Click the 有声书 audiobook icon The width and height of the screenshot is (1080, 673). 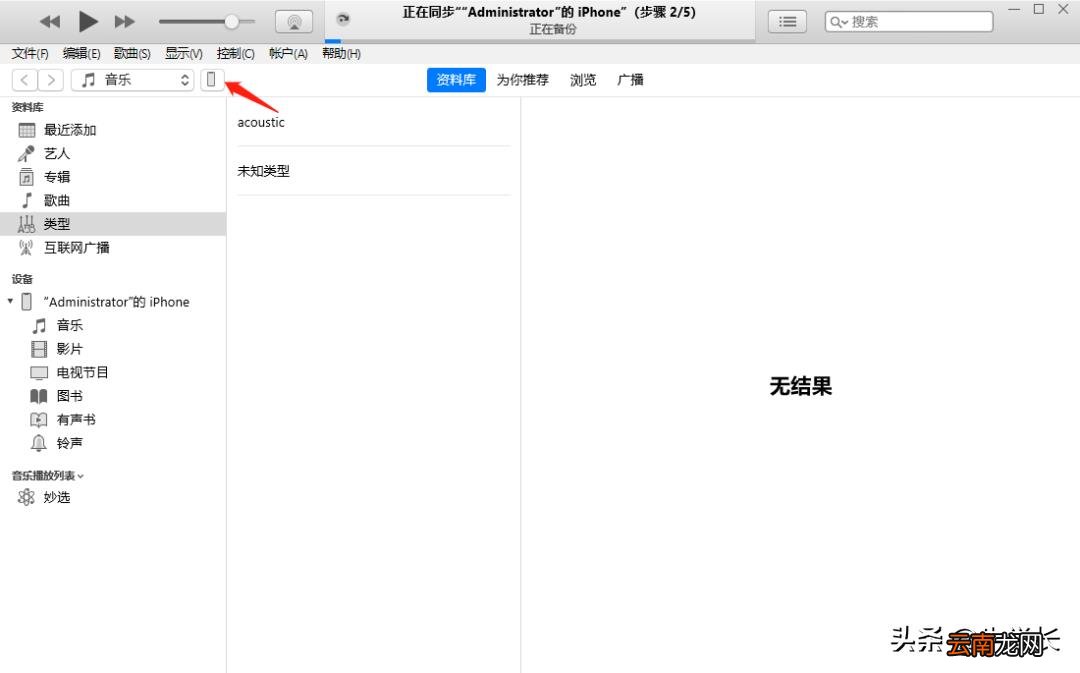coord(39,420)
